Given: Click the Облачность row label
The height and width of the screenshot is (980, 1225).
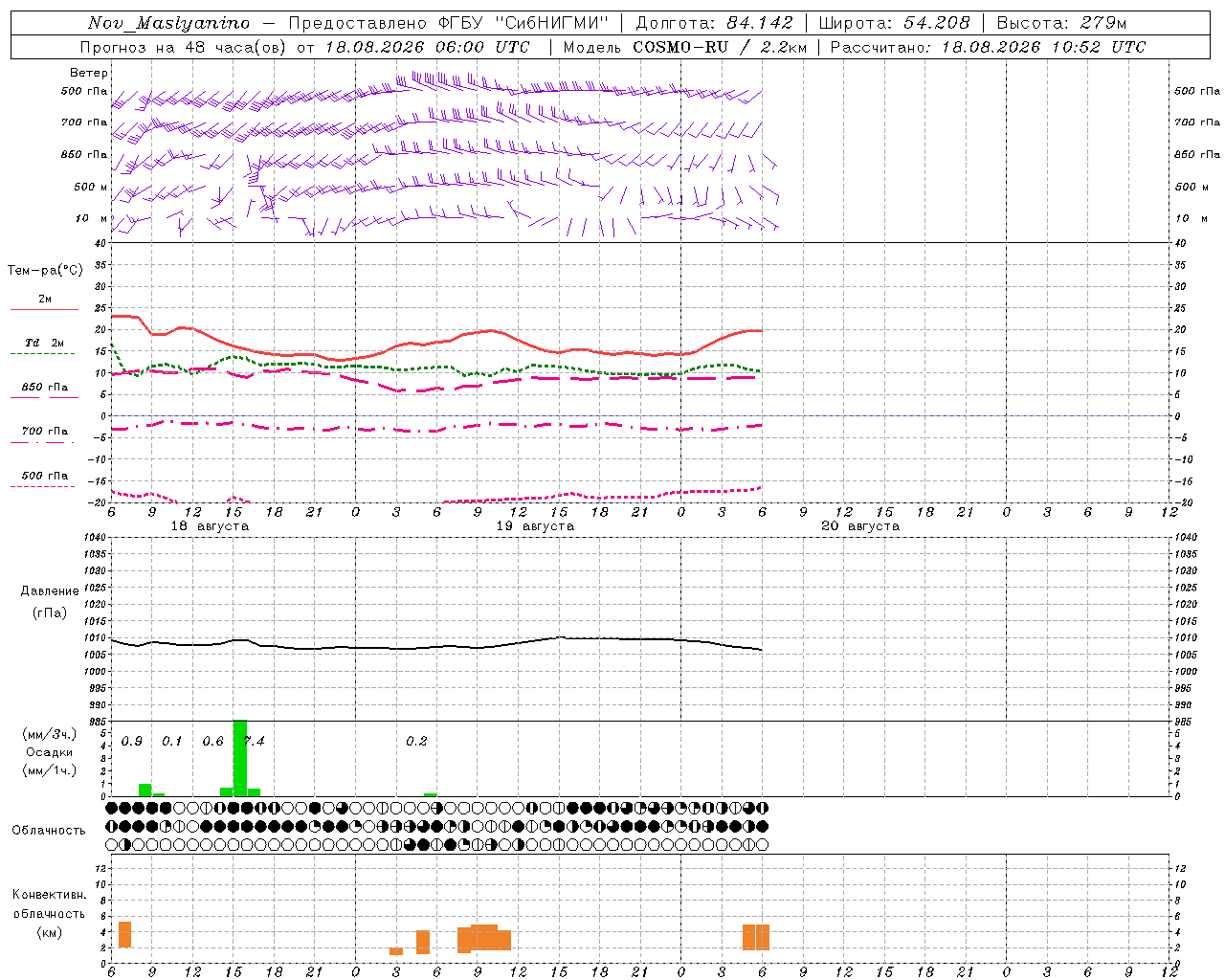Looking at the screenshot, I should (x=49, y=830).
